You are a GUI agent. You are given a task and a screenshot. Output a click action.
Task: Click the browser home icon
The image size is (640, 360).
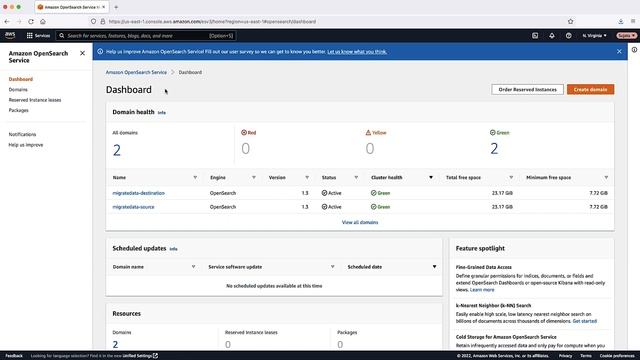(42, 21)
